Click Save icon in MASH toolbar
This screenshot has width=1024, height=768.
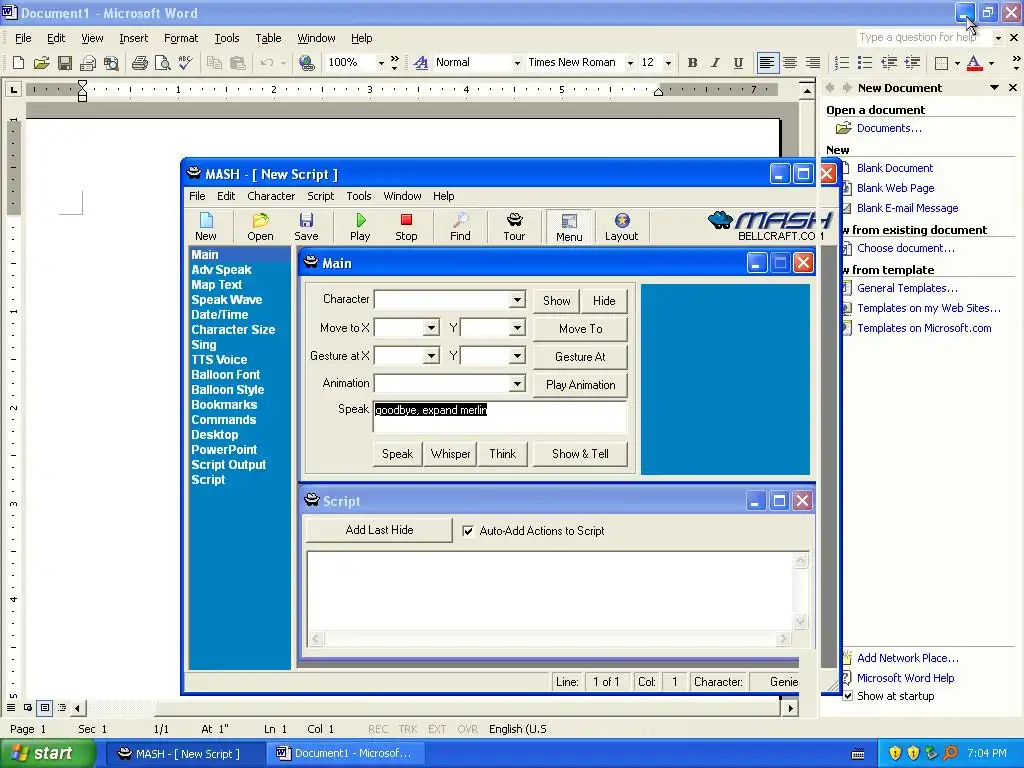[x=306, y=227]
